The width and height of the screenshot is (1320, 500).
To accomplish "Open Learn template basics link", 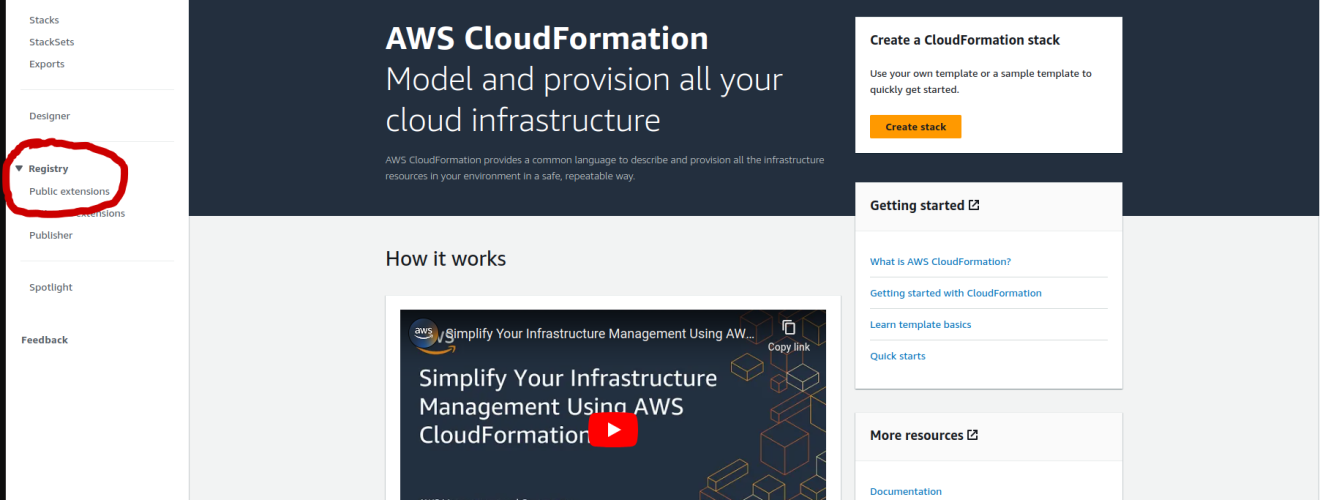I will pyautogui.click(x=920, y=325).
